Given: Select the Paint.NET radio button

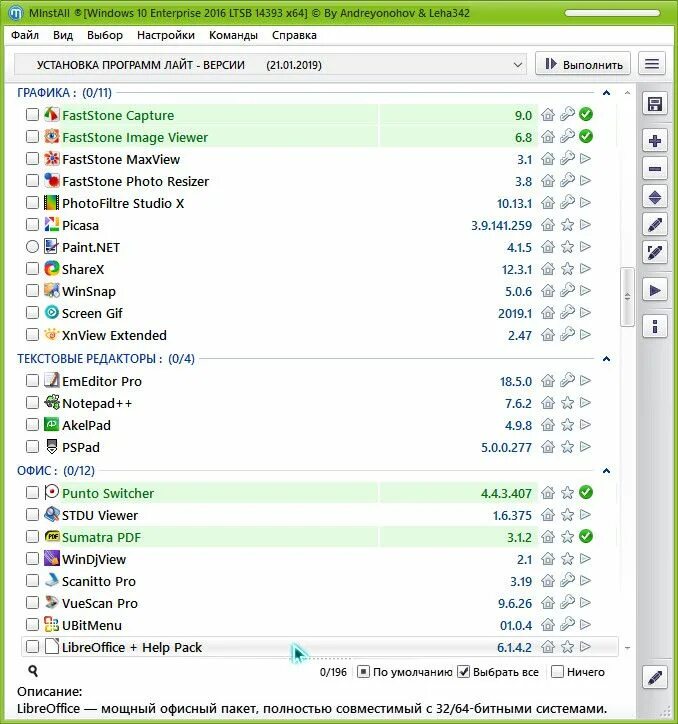Looking at the screenshot, I should coord(32,247).
